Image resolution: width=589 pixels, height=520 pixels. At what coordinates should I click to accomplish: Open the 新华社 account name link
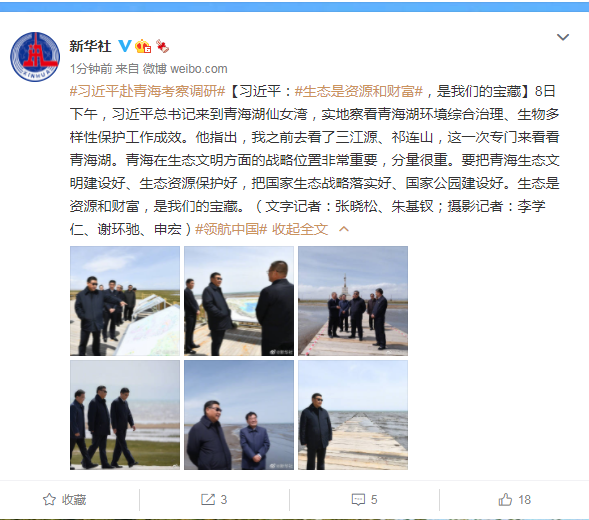pyautogui.click(x=91, y=46)
